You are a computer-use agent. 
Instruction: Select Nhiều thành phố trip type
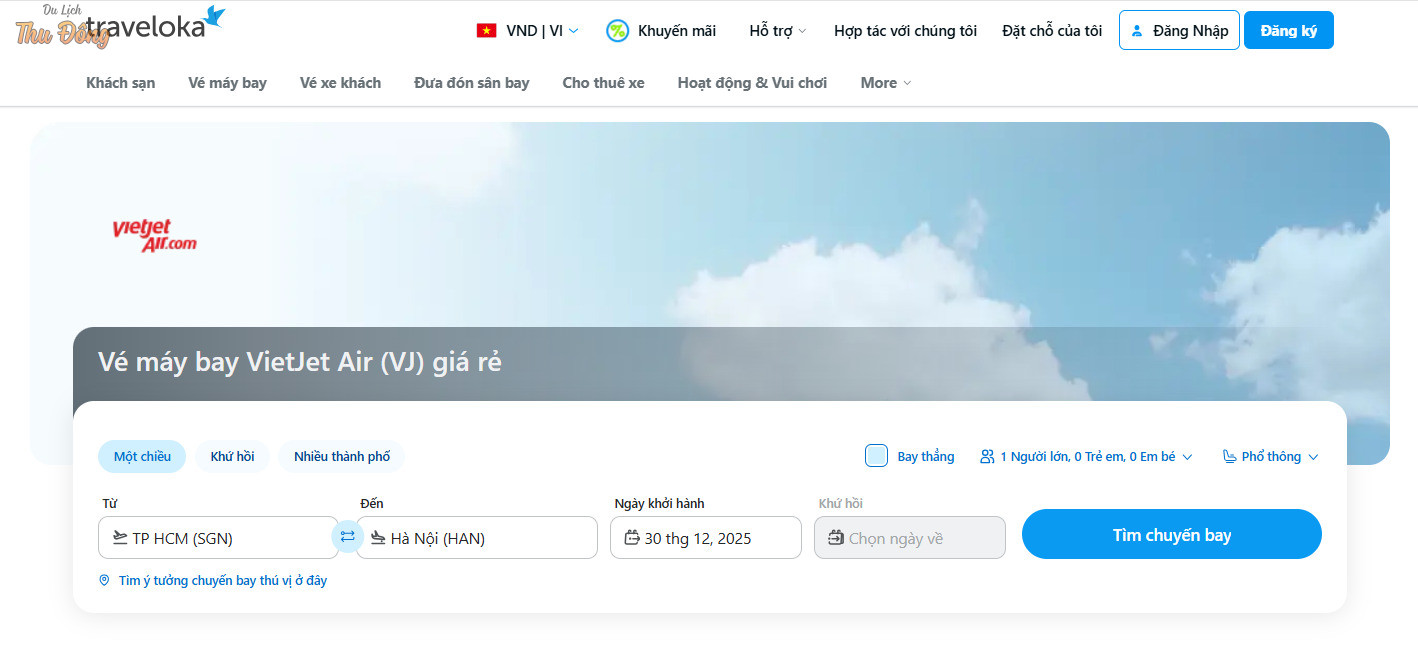click(x=342, y=456)
